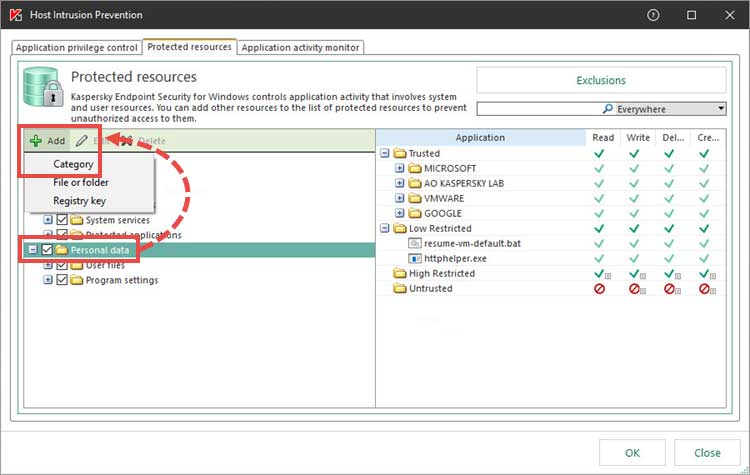Click the OK button

(x=632, y=453)
